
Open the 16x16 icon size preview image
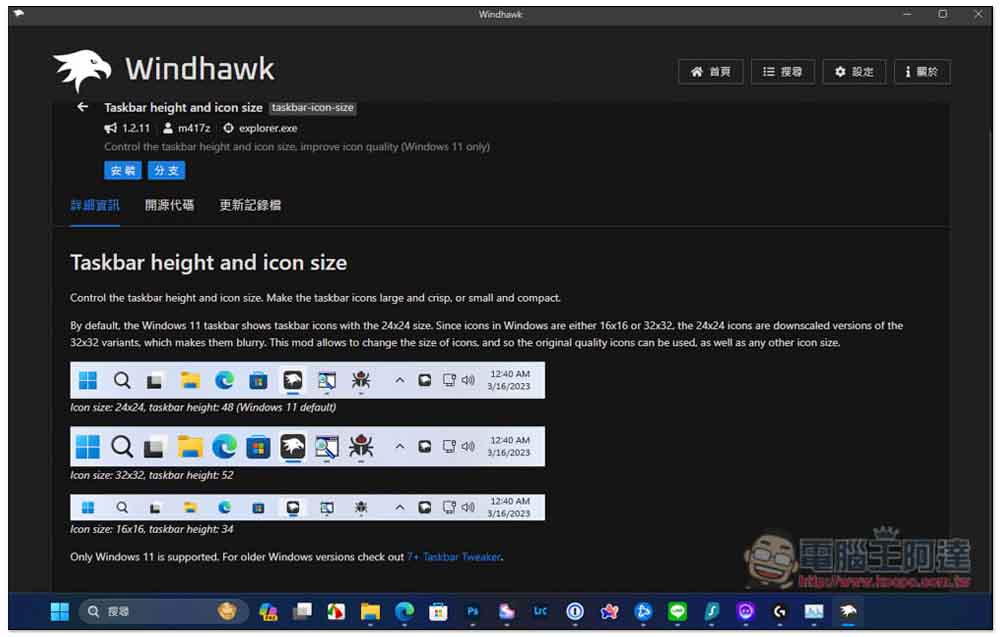(307, 507)
